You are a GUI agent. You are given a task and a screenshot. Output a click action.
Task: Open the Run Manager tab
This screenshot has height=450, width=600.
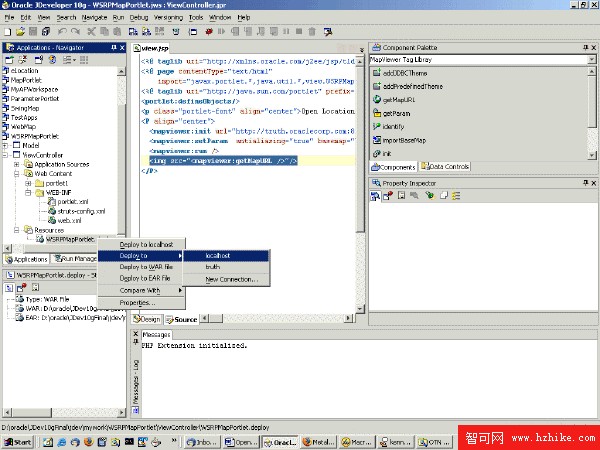pos(75,259)
